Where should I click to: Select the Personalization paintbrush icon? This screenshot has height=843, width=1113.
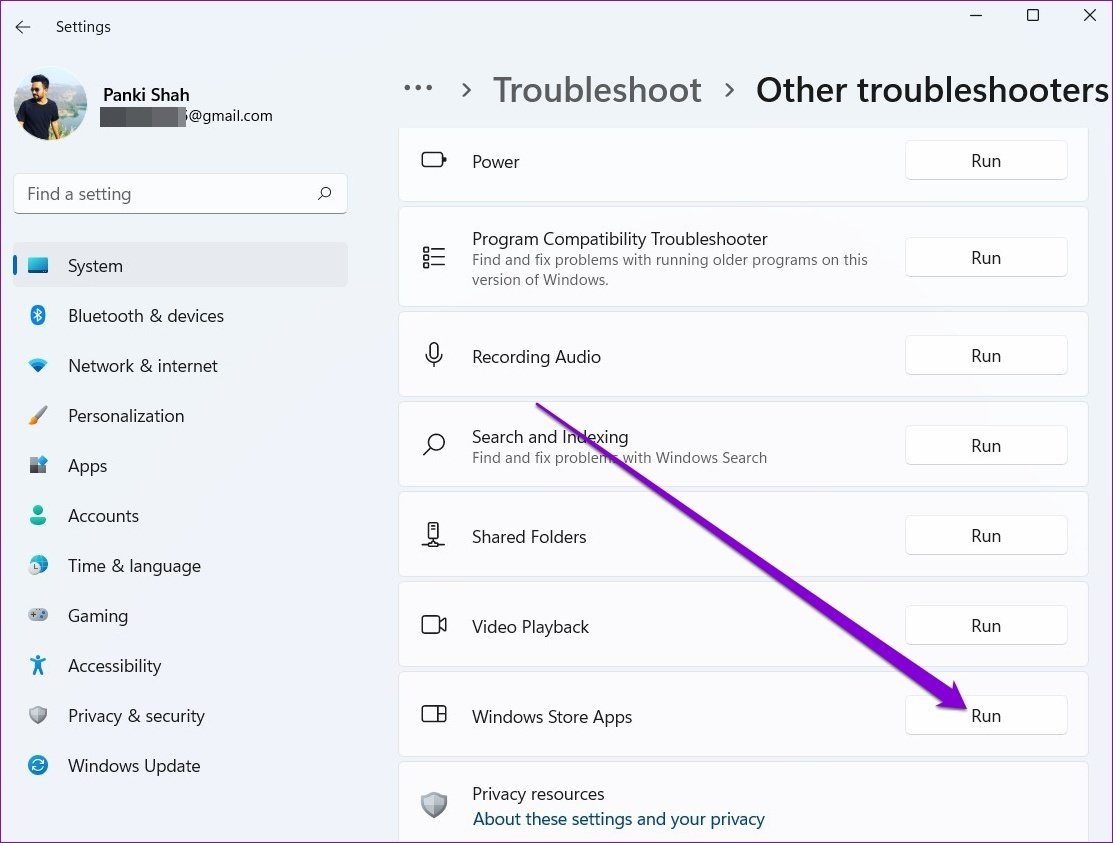(38, 416)
